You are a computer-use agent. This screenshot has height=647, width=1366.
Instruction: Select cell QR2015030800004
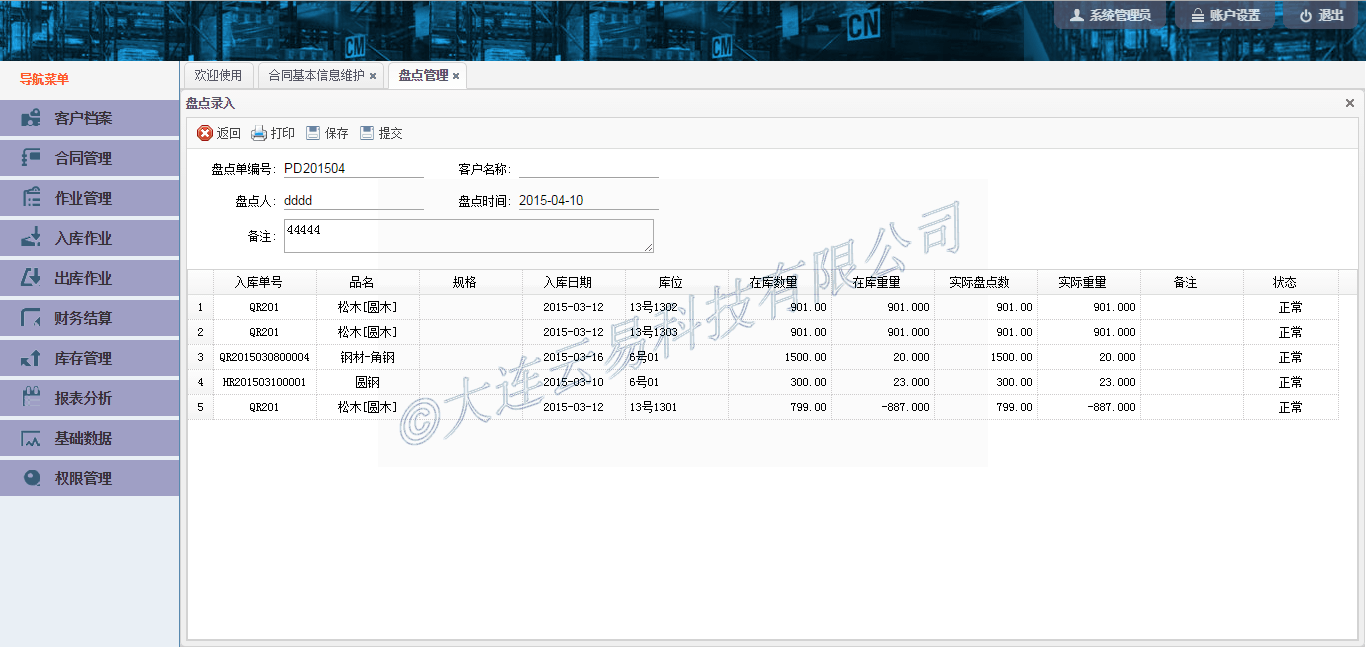point(264,357)
